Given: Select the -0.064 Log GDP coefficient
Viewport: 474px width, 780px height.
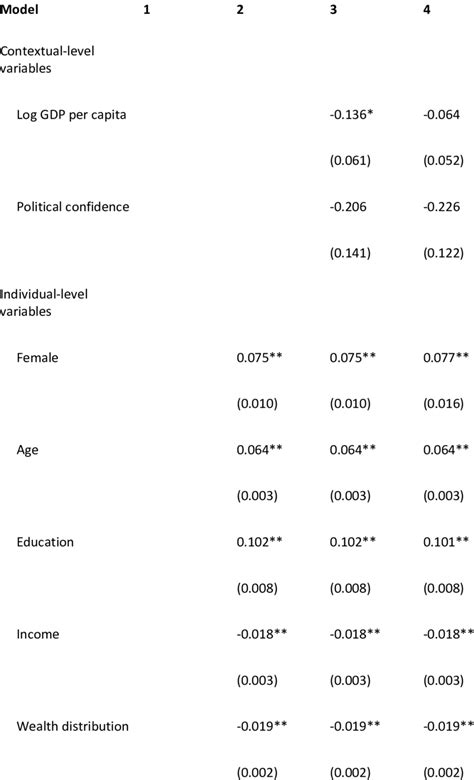Looking at the screenshot, I should pyautogui.click(x=442, y=114).
